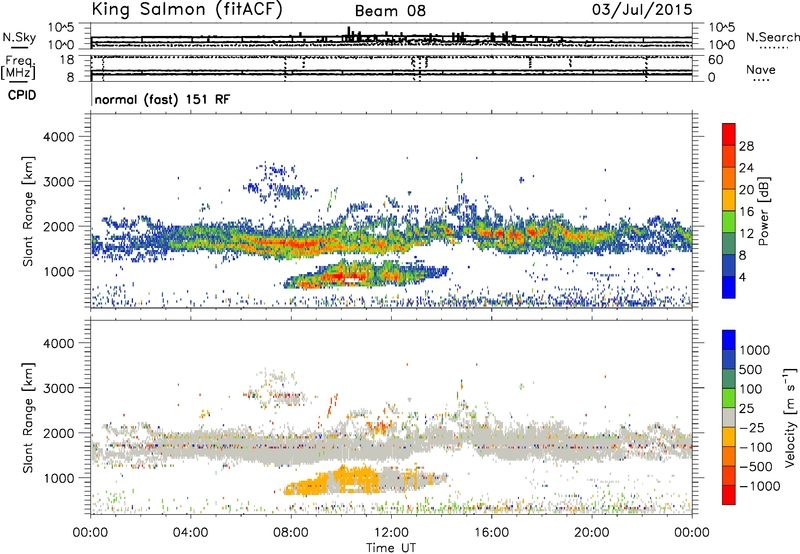Click the 'N.Search' legend label
This screenshot has height=554, width=800.
[x=772, y=37]
